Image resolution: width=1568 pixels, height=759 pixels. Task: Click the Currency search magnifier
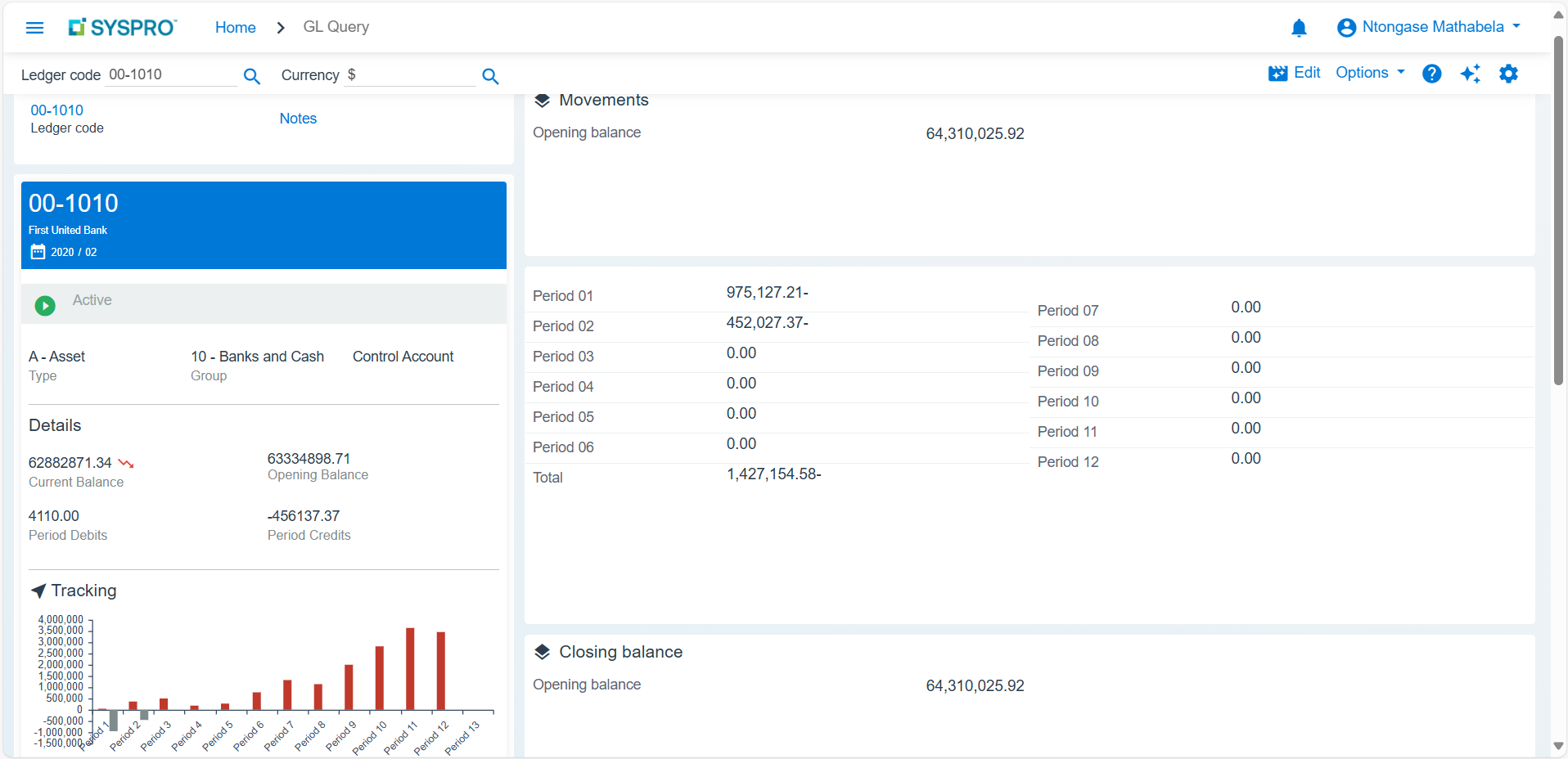pos(490,76)
